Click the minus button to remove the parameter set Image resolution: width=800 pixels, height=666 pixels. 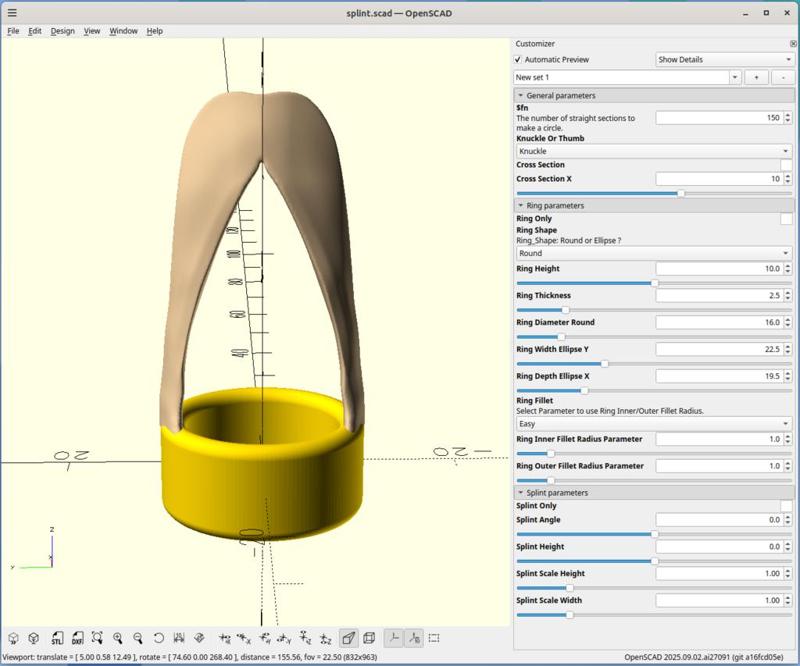[x=784, y=77]
